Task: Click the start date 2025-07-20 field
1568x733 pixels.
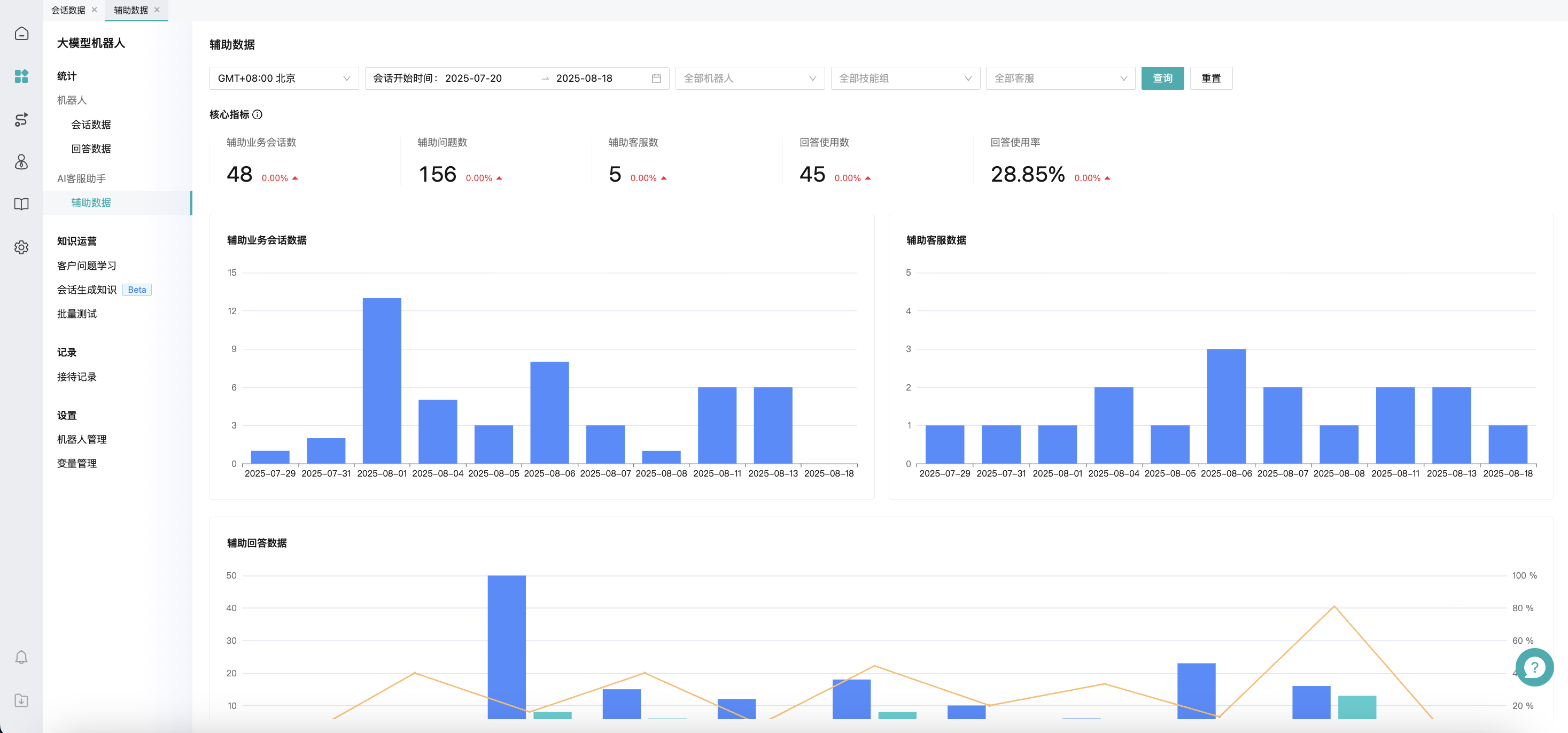Action: pyautogui.click(x=473, y=79)
